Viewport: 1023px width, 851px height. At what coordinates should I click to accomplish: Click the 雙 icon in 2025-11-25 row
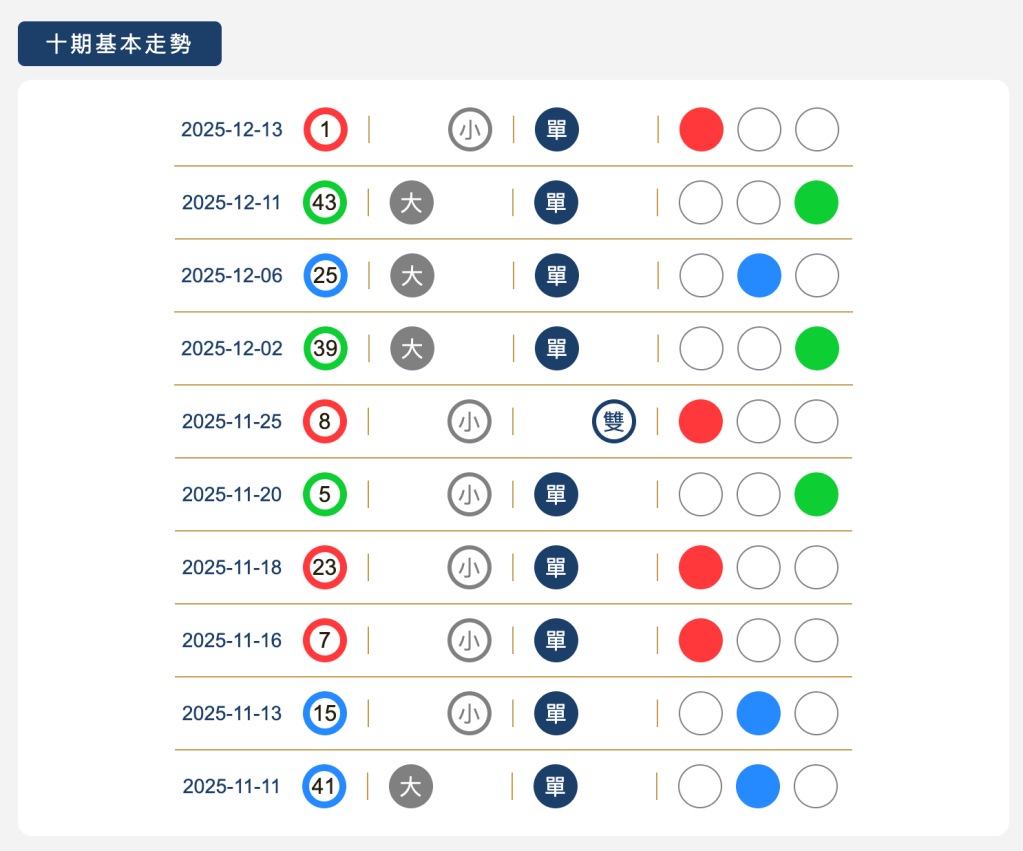[614, 422]
